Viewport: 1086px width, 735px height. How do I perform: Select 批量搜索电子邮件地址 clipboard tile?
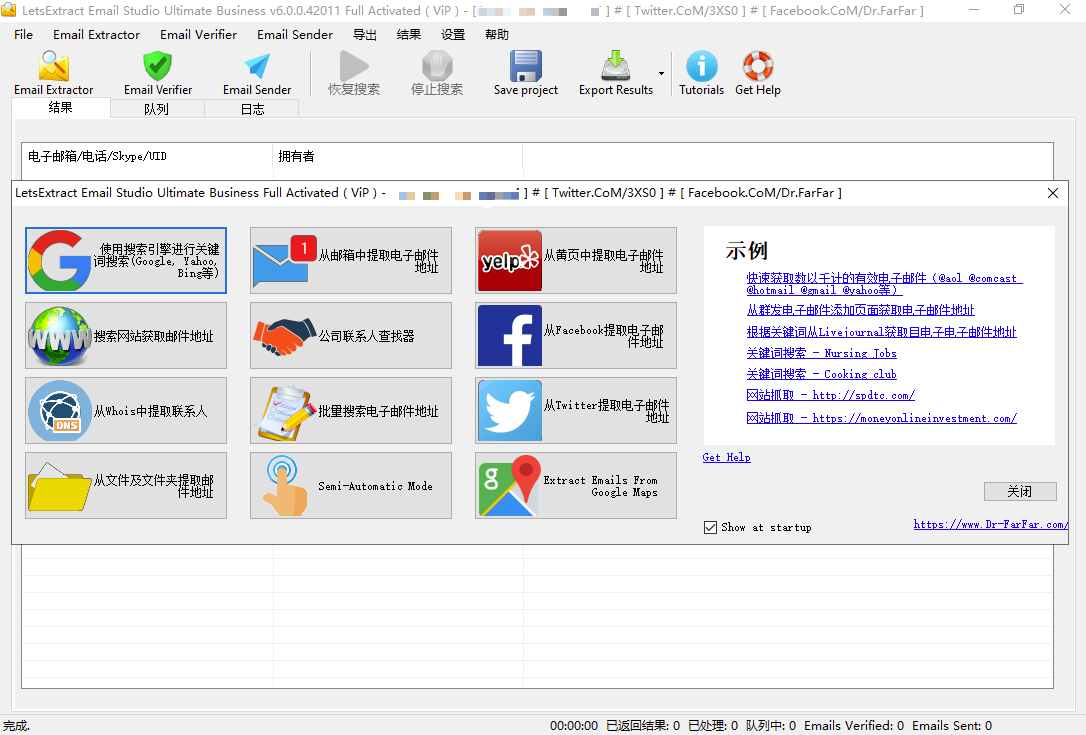(351, 410)
